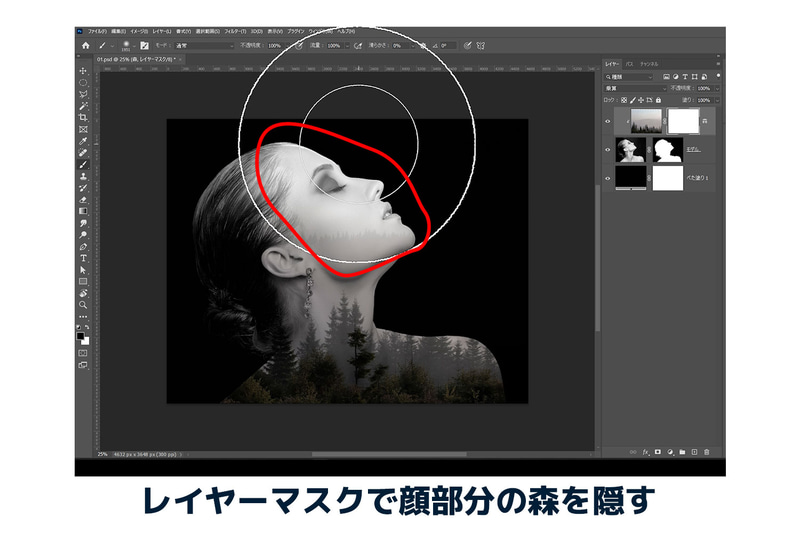Toggle pressure for opacity icon
This screenshot has height=533, width=800.
299,45
